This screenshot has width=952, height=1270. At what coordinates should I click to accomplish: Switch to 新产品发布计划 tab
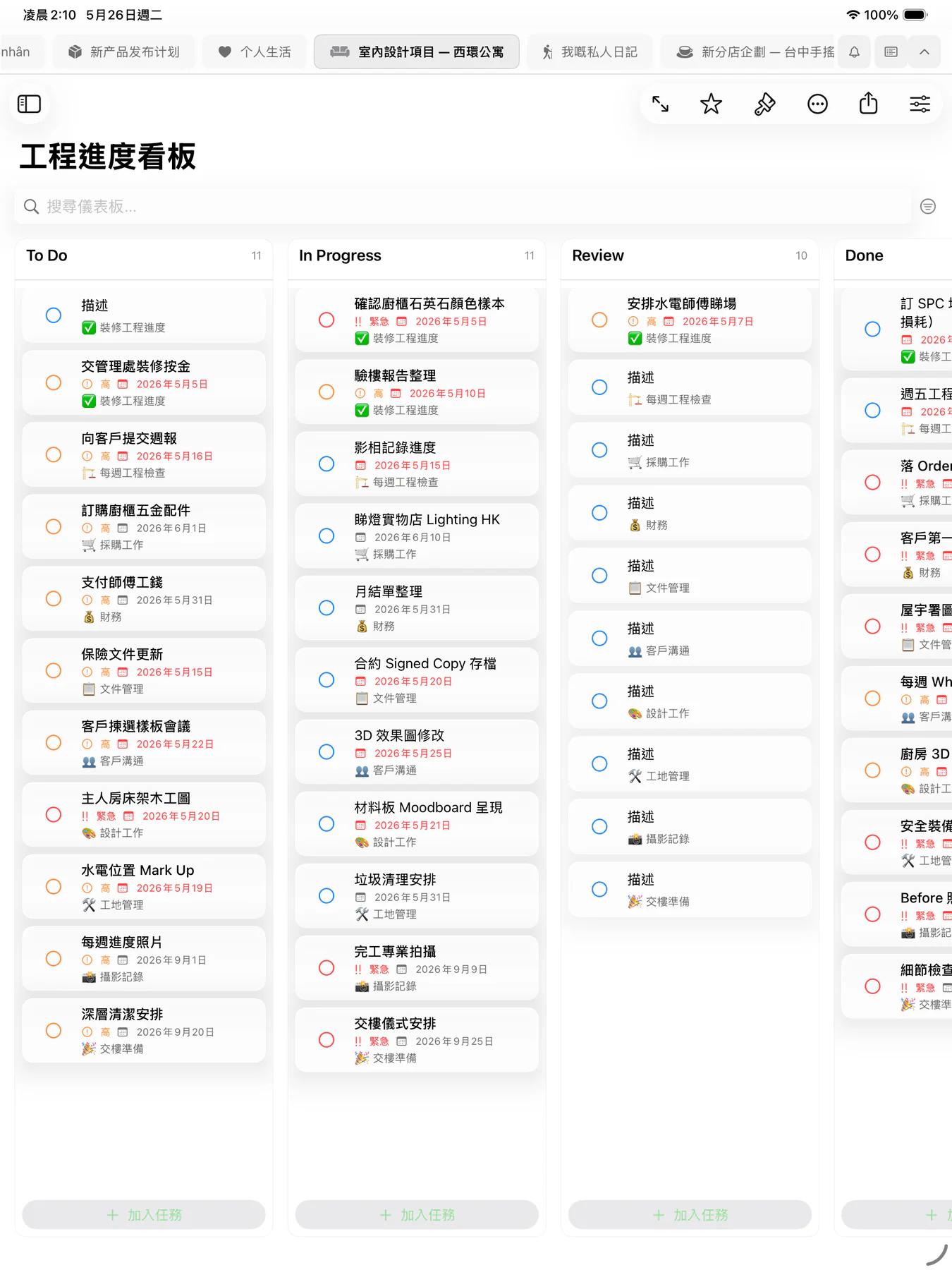123,52
